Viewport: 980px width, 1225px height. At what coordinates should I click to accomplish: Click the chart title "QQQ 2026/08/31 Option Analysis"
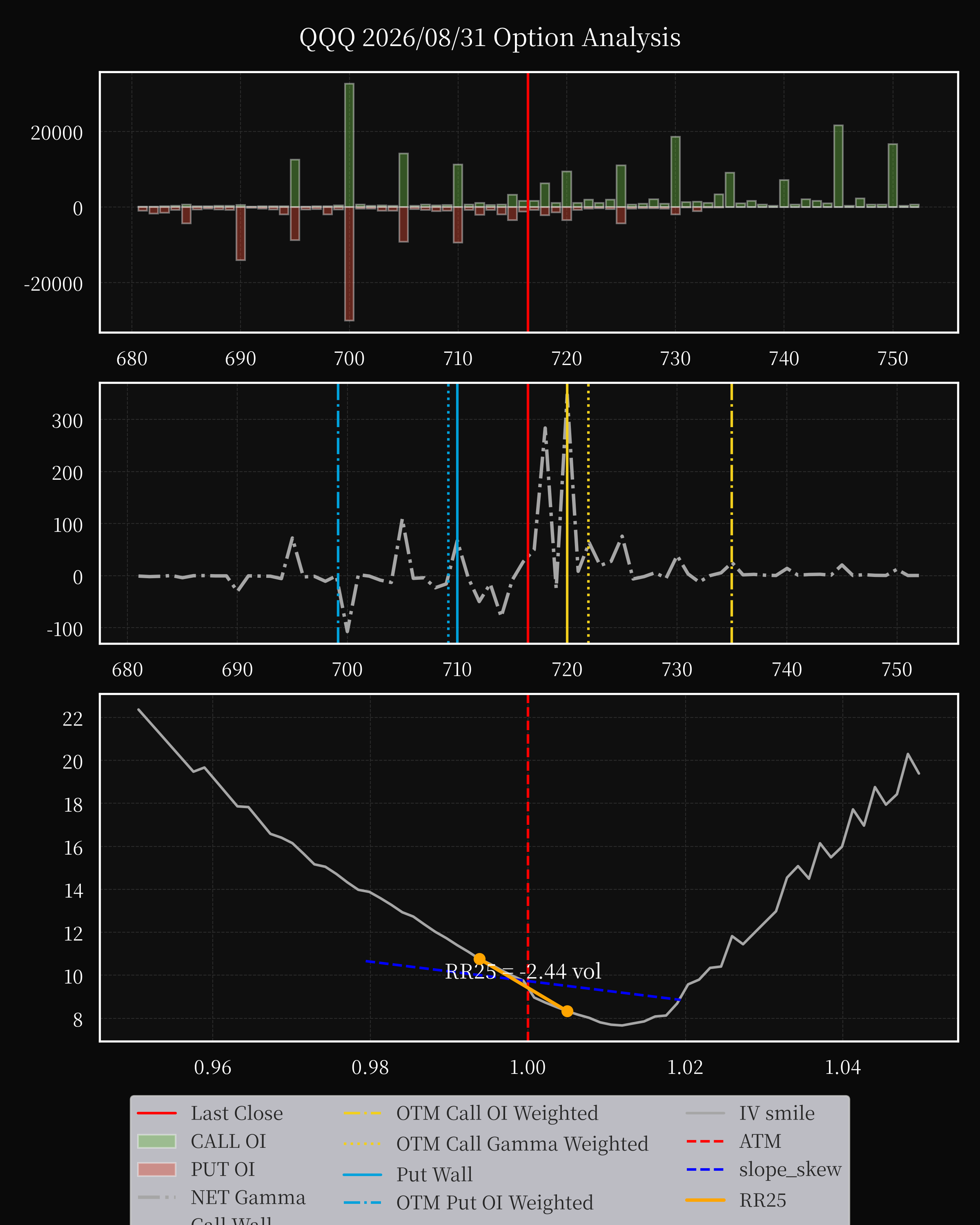tap(490, 38)
